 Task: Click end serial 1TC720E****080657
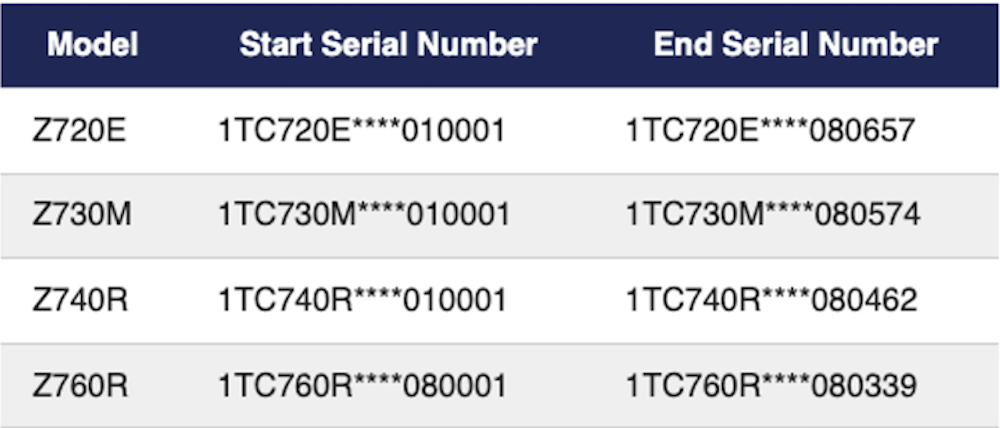[771, 130]
